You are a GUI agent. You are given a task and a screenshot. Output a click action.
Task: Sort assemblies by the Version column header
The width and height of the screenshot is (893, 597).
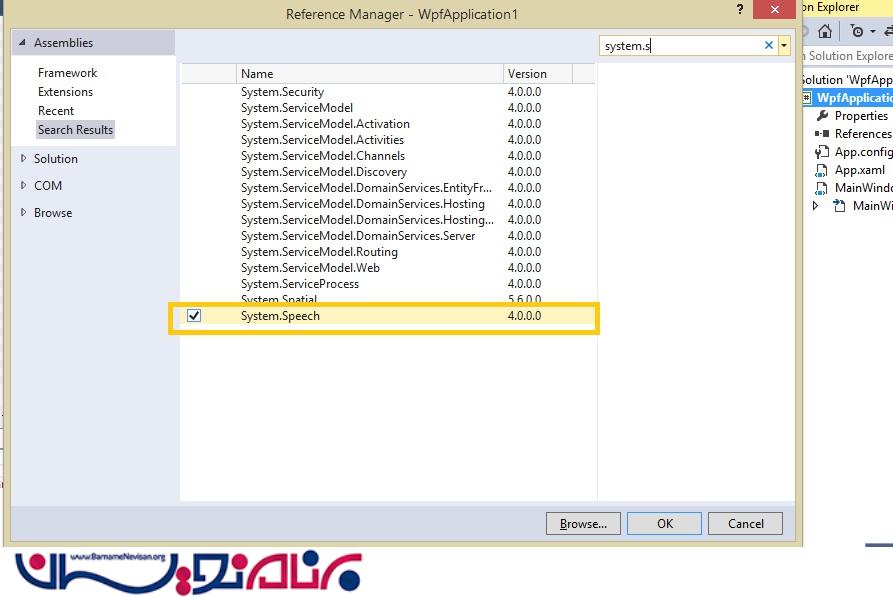527,74
